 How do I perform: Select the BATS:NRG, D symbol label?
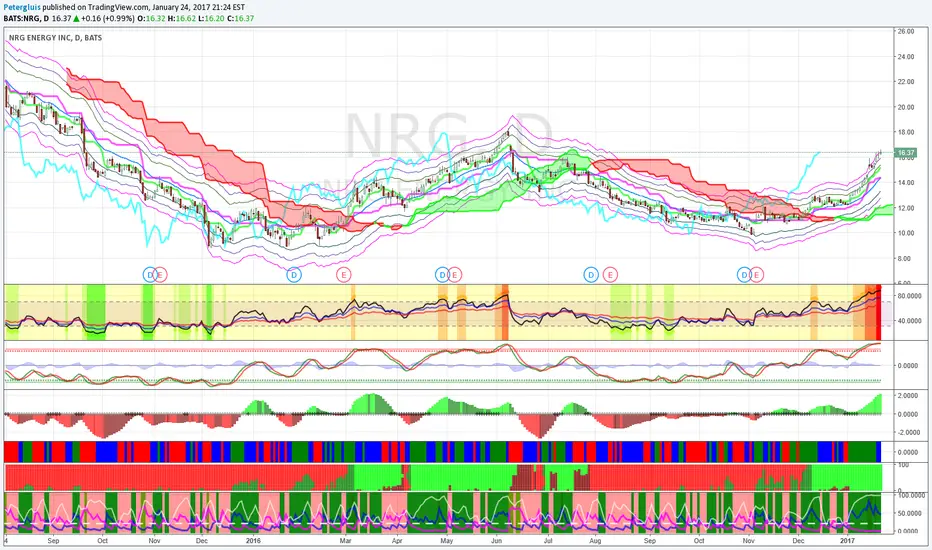[x=26, y=18]
